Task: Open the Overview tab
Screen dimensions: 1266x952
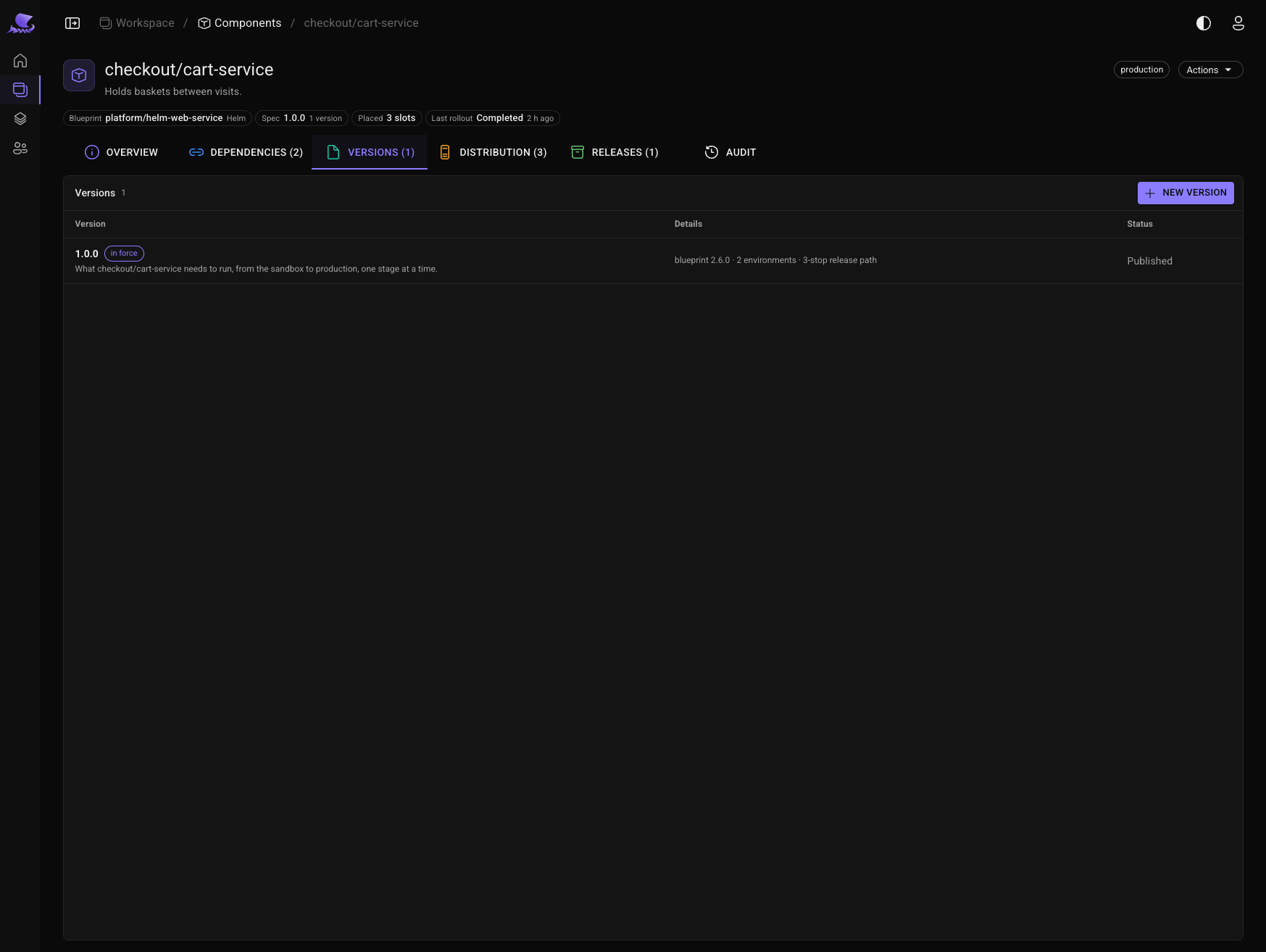Action: 122,152
